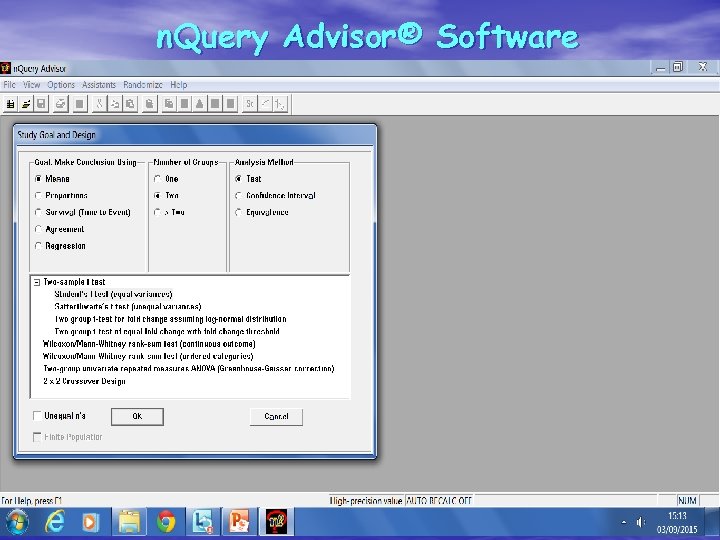720x540 pixels.
Task: Click the Open file toolbar icon
Action: pos(26,104)
